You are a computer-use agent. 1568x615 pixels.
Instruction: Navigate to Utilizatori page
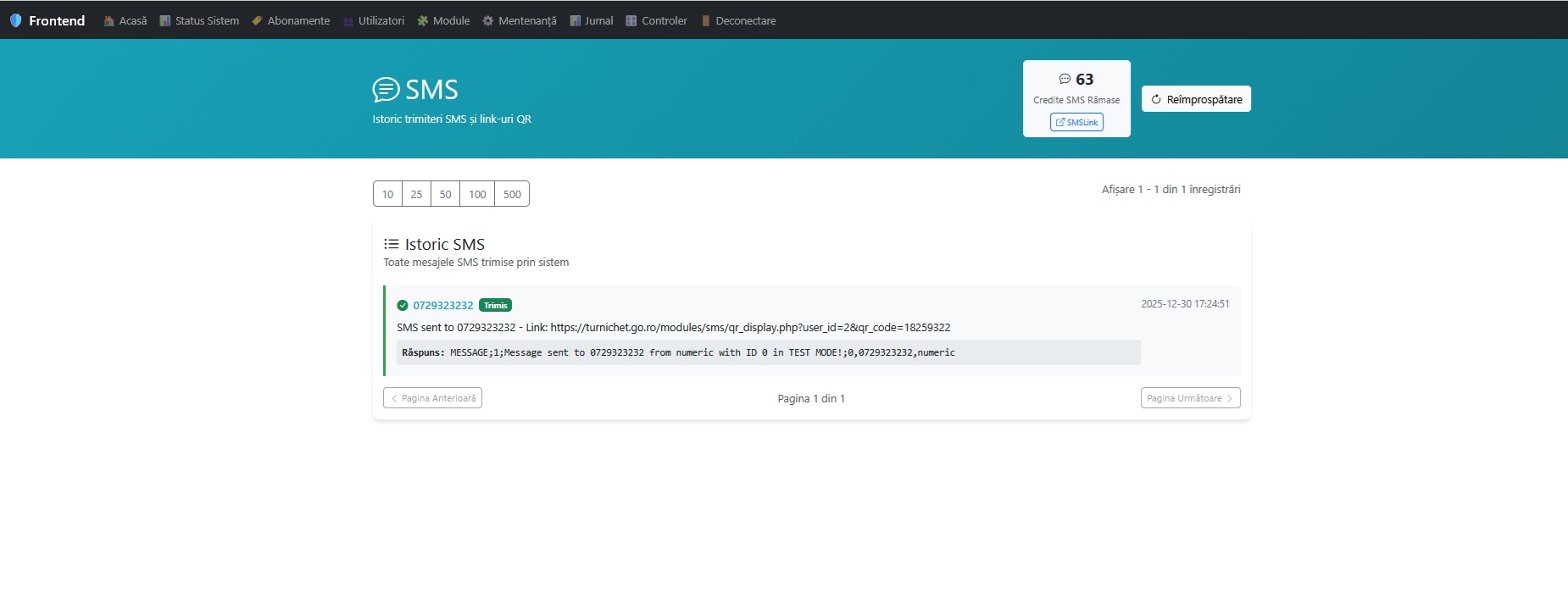click(x=374, y=20)
